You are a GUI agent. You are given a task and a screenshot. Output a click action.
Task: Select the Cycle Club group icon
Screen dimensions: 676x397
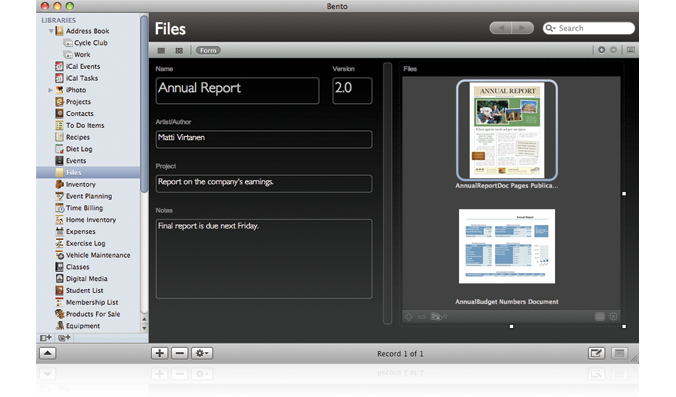(68, 43)
